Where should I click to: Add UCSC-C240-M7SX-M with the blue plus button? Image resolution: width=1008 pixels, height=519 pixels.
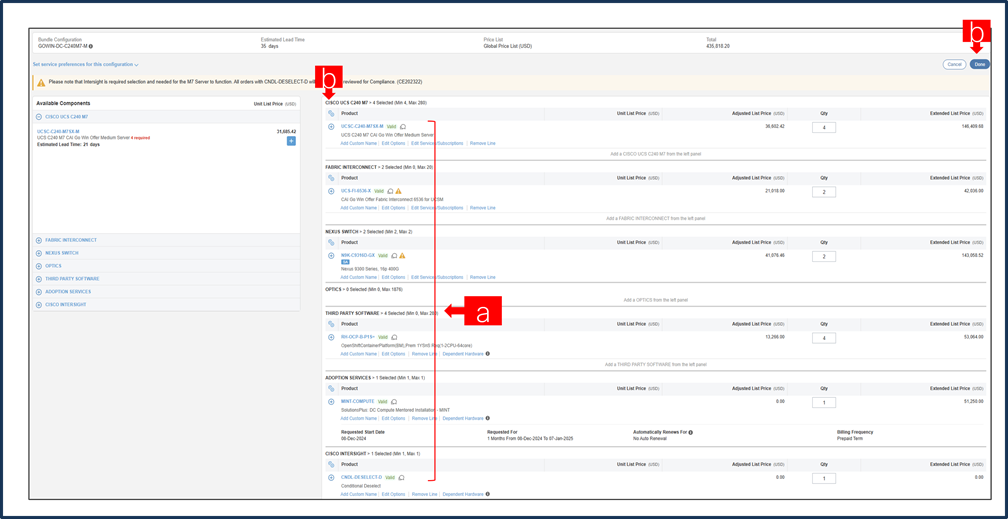click(x=291, y=141)
